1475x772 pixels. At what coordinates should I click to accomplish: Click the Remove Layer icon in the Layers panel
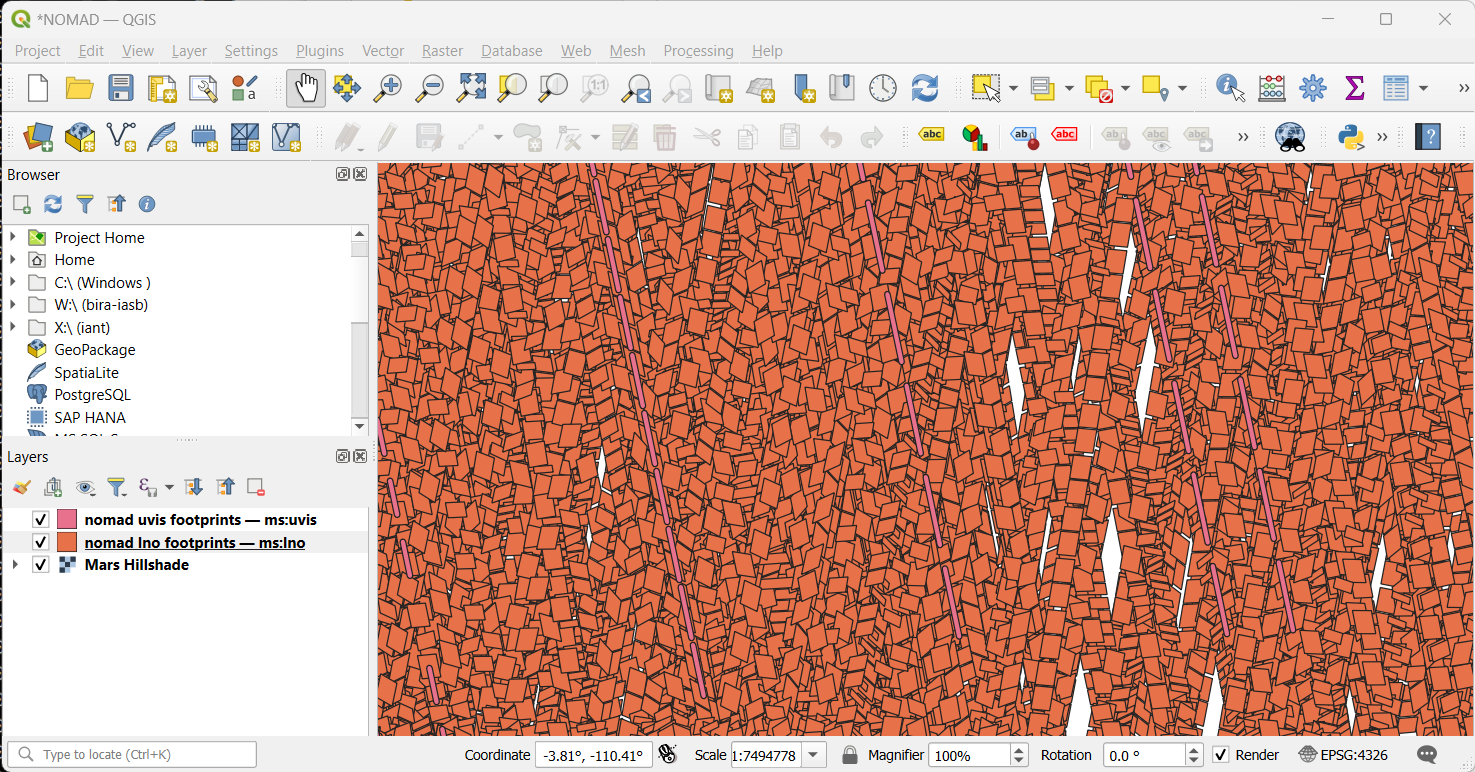point(256,487)
